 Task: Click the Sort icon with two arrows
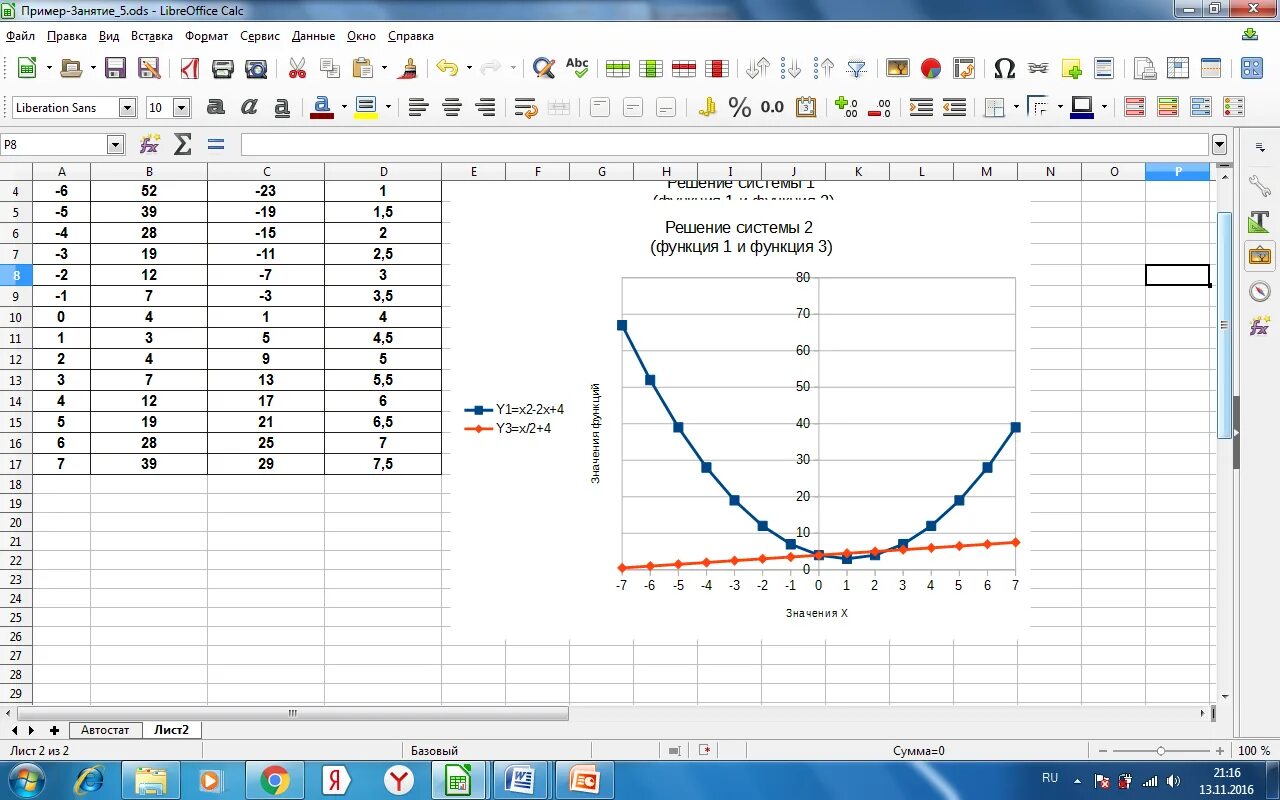(758, 68)
